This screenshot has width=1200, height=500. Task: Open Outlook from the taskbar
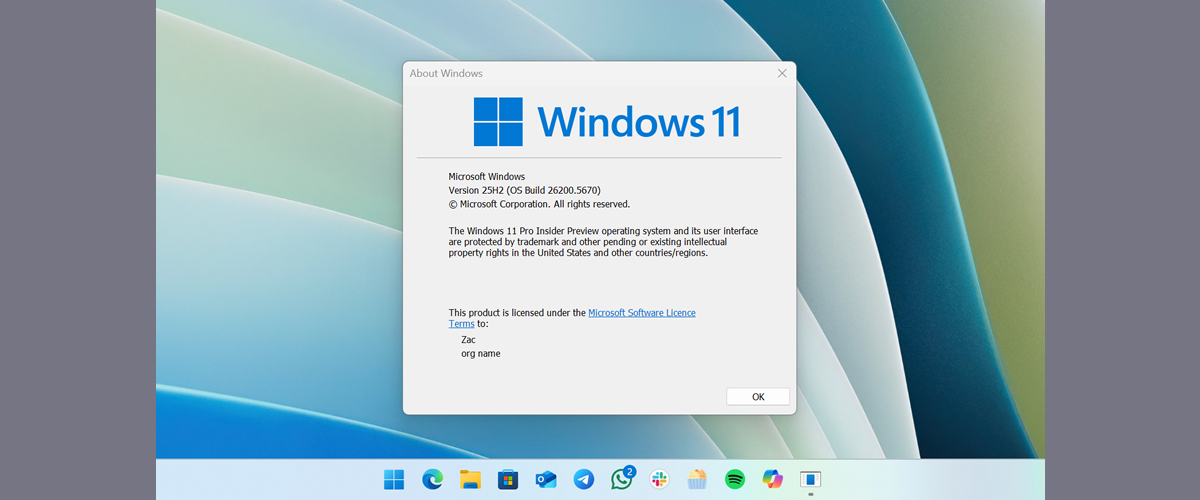click(546, 479)
